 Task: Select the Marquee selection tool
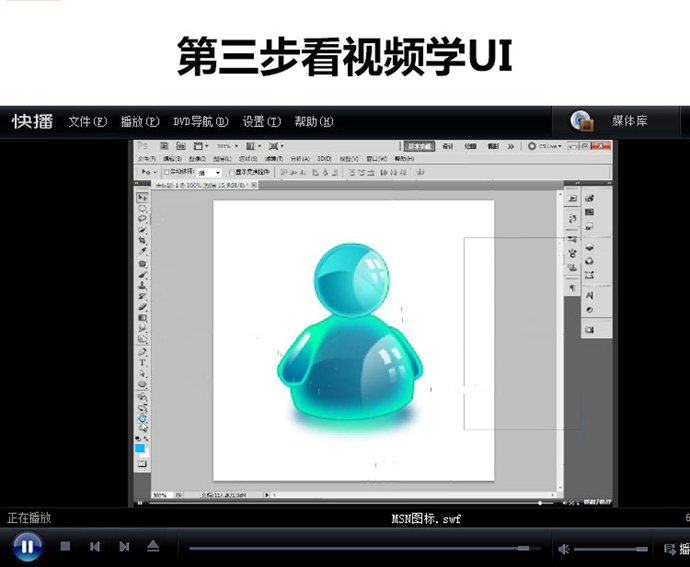(142, 208)
